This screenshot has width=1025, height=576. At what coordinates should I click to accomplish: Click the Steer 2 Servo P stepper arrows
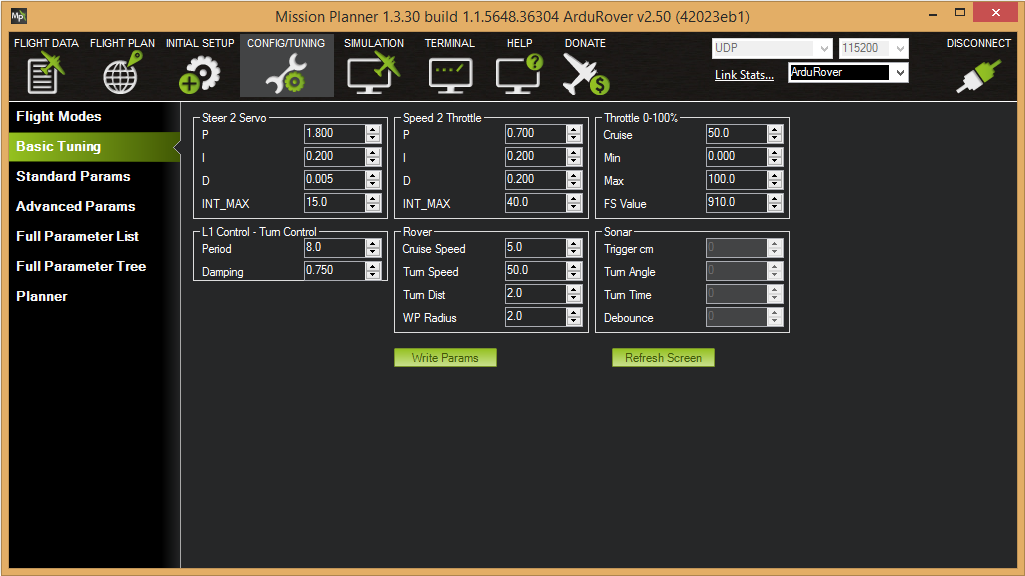point(373,133)
